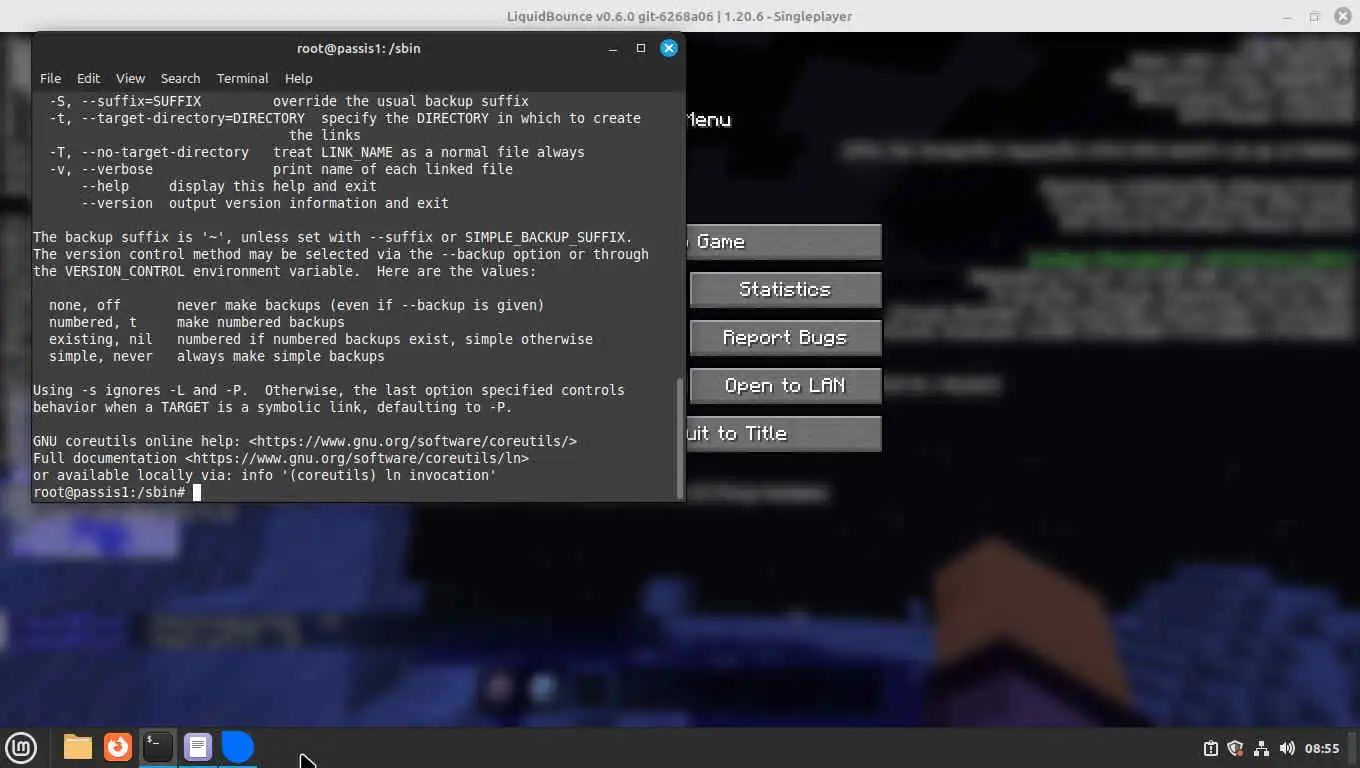The image size is (1360, 768).
Task: Close the root@passis1 terminal window
Action: [669, 47]
